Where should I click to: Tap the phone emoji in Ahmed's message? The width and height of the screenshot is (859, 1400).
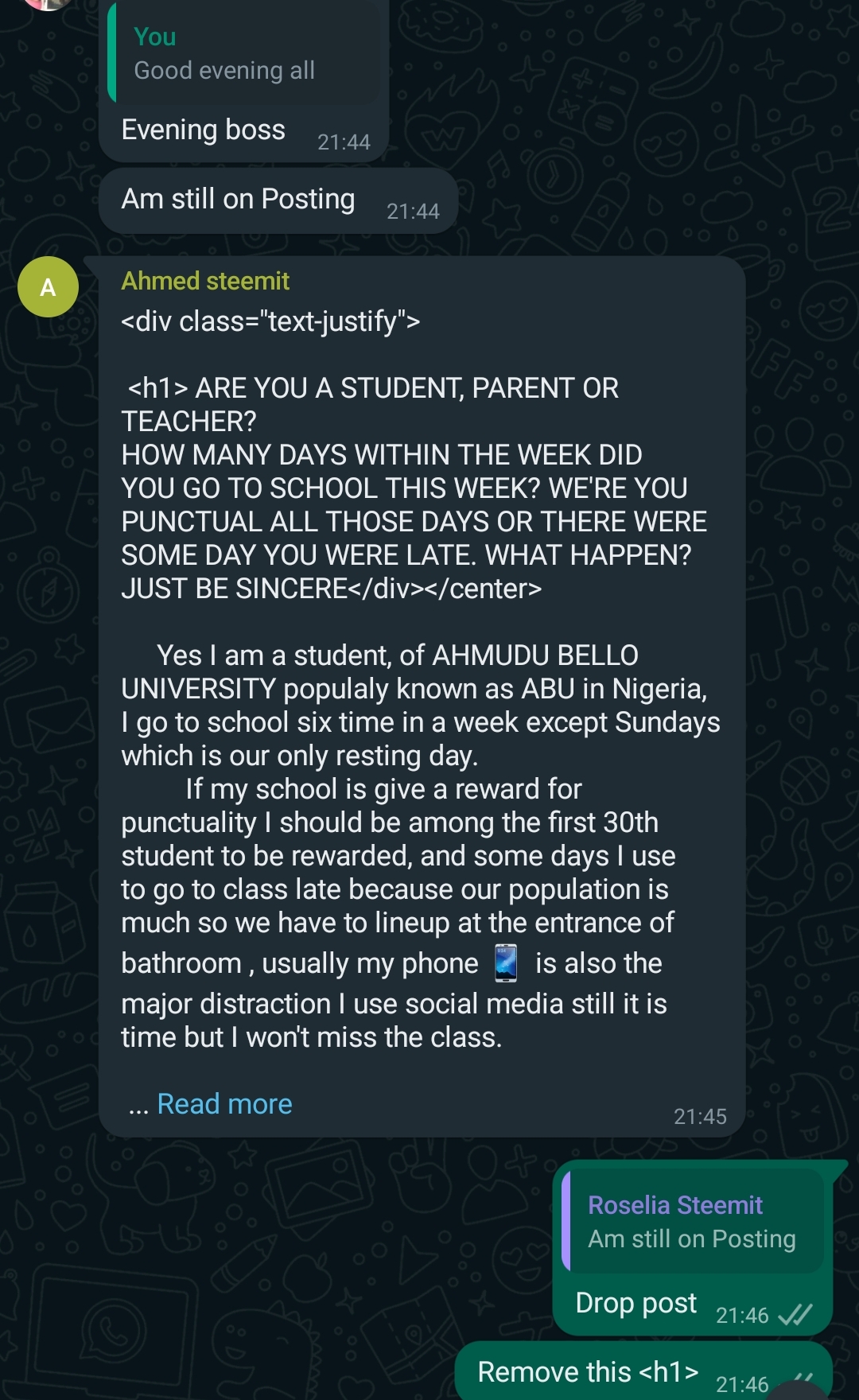[x=506, y=963]
